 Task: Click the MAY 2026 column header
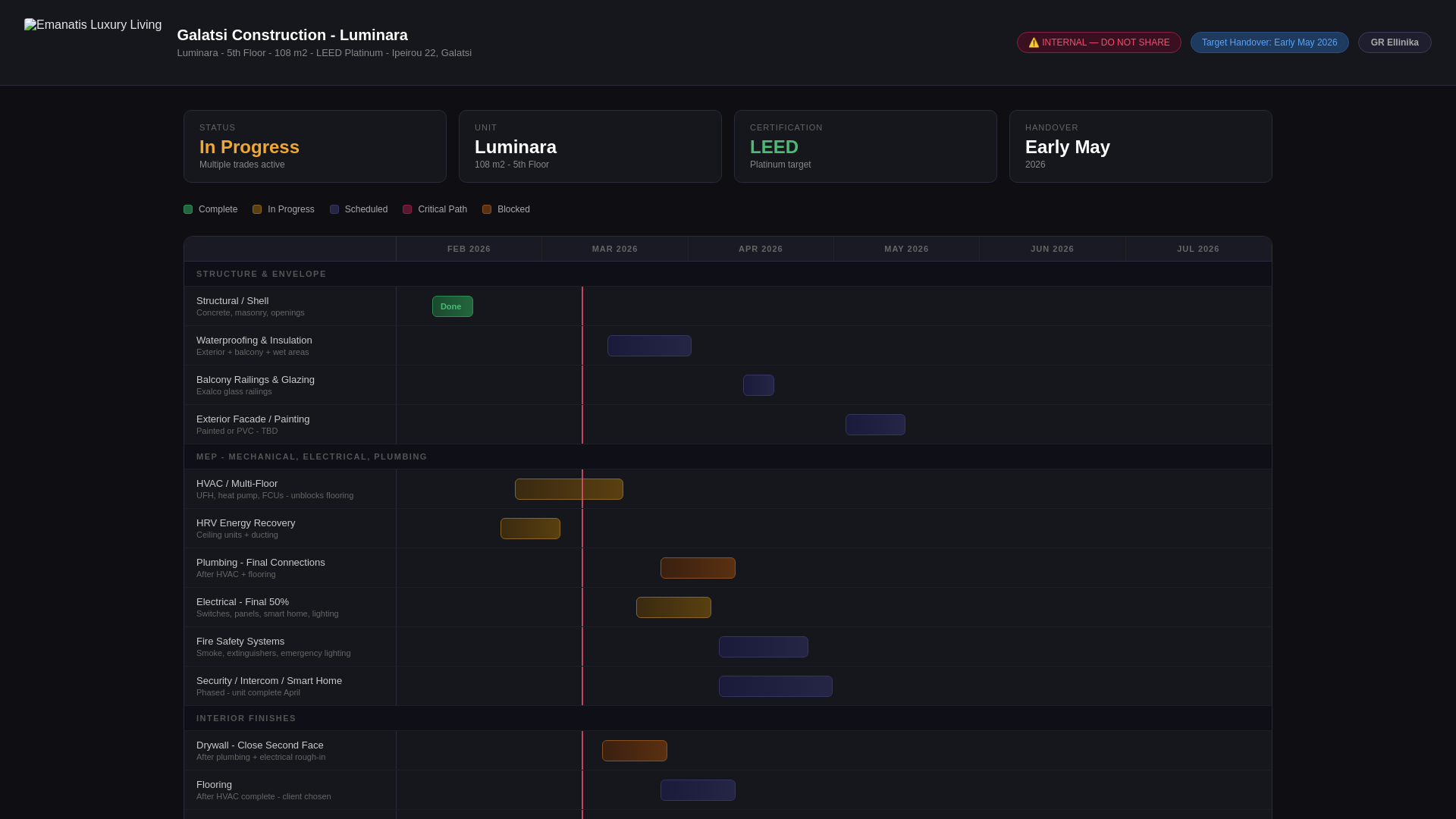(x=906, y=249)
